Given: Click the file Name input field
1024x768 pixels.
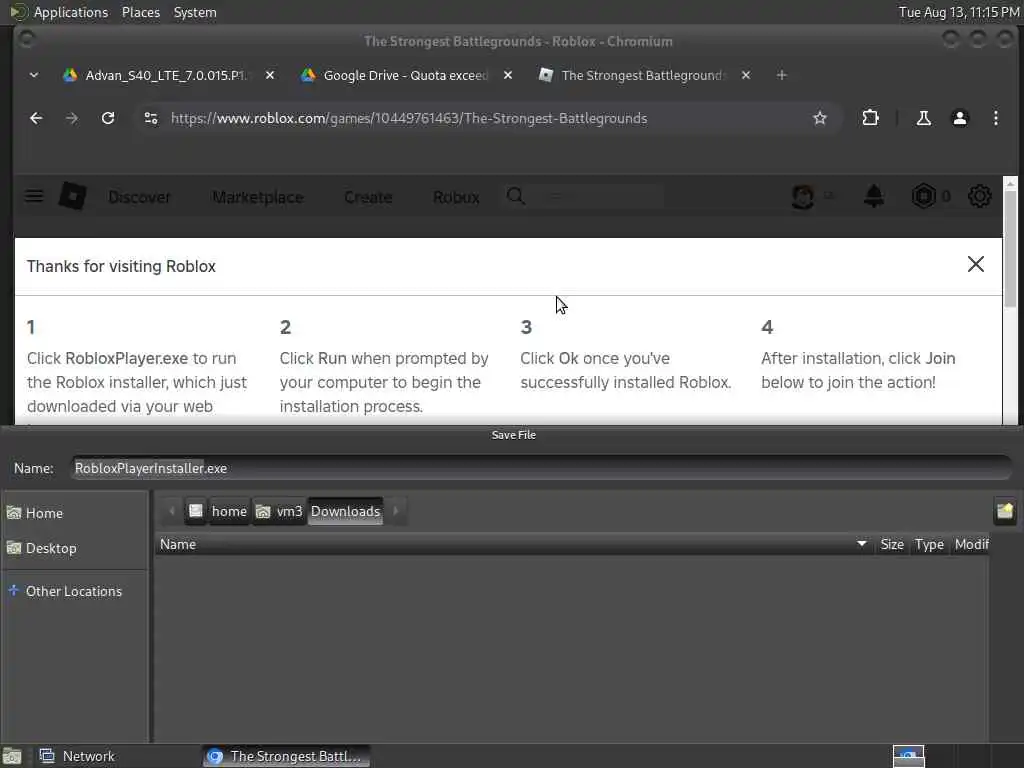Looking at the screenshot, I should point(541,468).
